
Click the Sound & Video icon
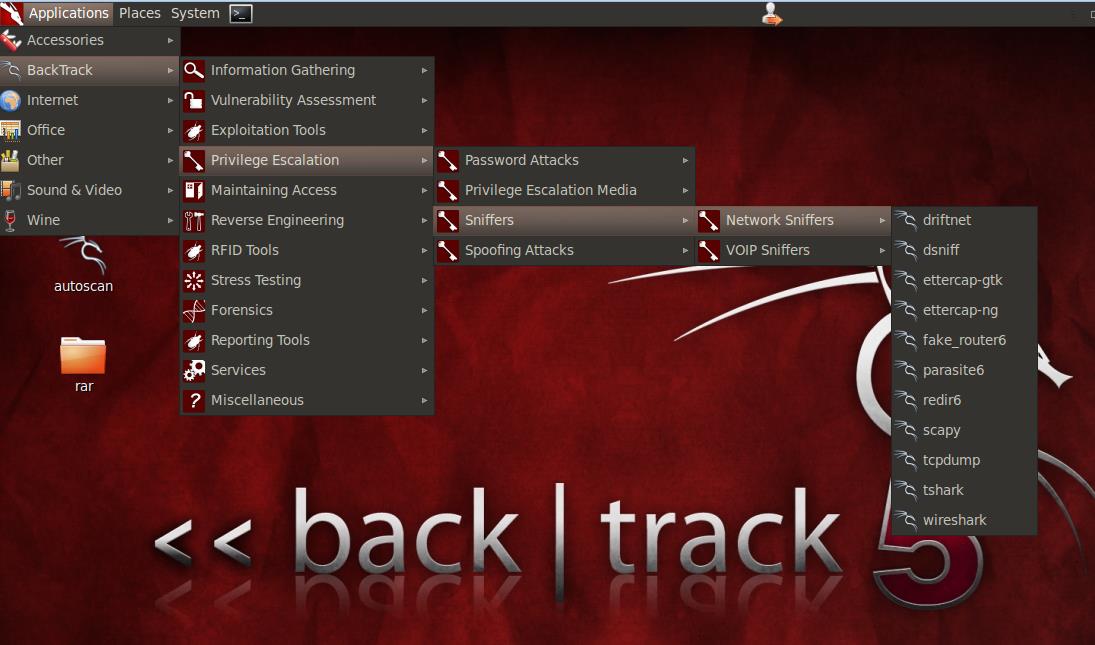[x=10, y=191]
